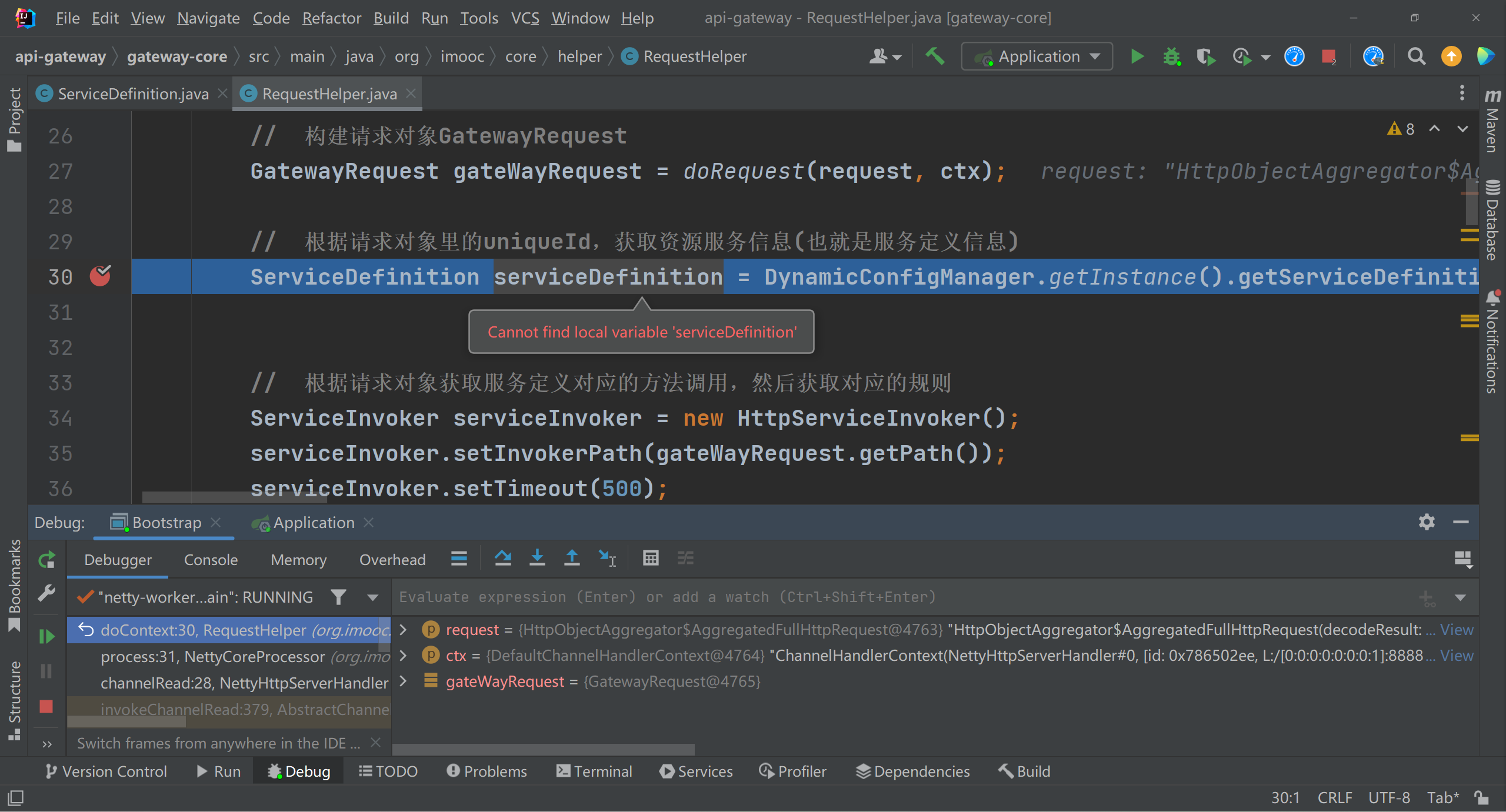Click the frames filter funnel icon

pos(338,597)
